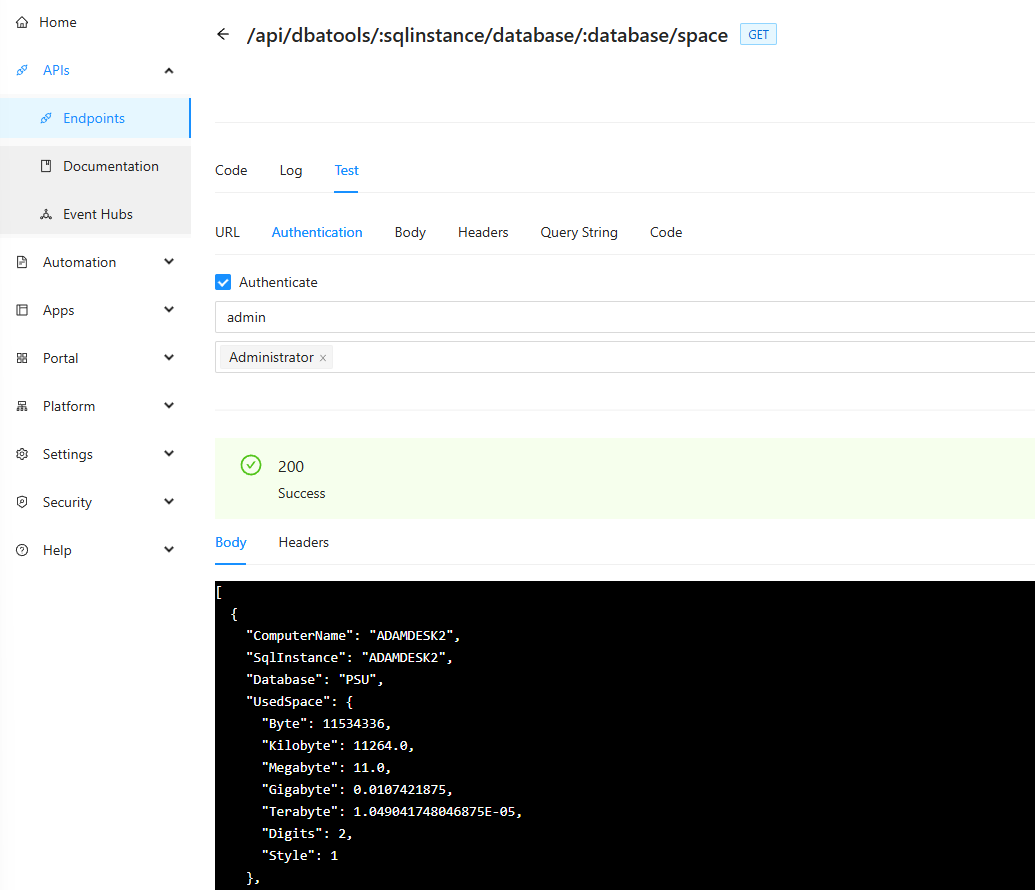Select the Authentication sub-tab

pyautogui.click(x=317, y=232)
